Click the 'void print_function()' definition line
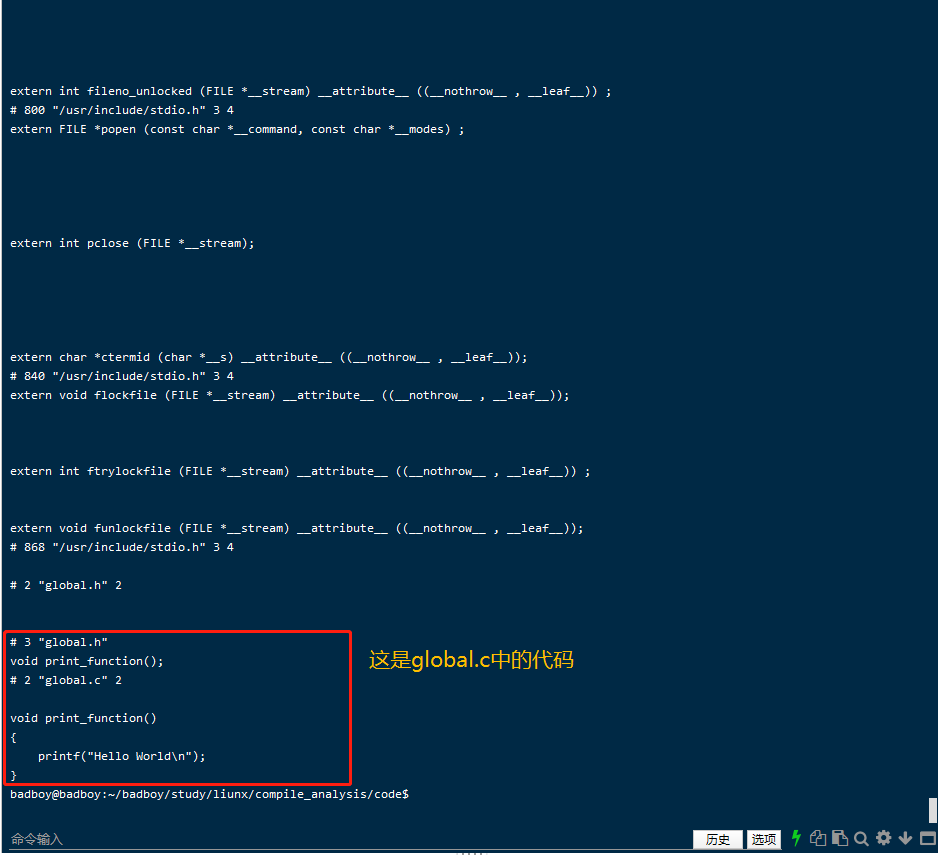This screenshot has width=938, height=856. [x=83, y=718]
